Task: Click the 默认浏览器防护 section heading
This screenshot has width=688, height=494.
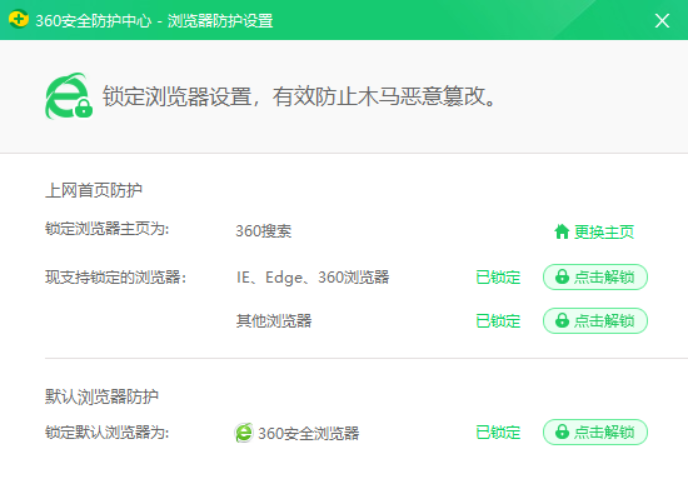Action: pos(102,397)
